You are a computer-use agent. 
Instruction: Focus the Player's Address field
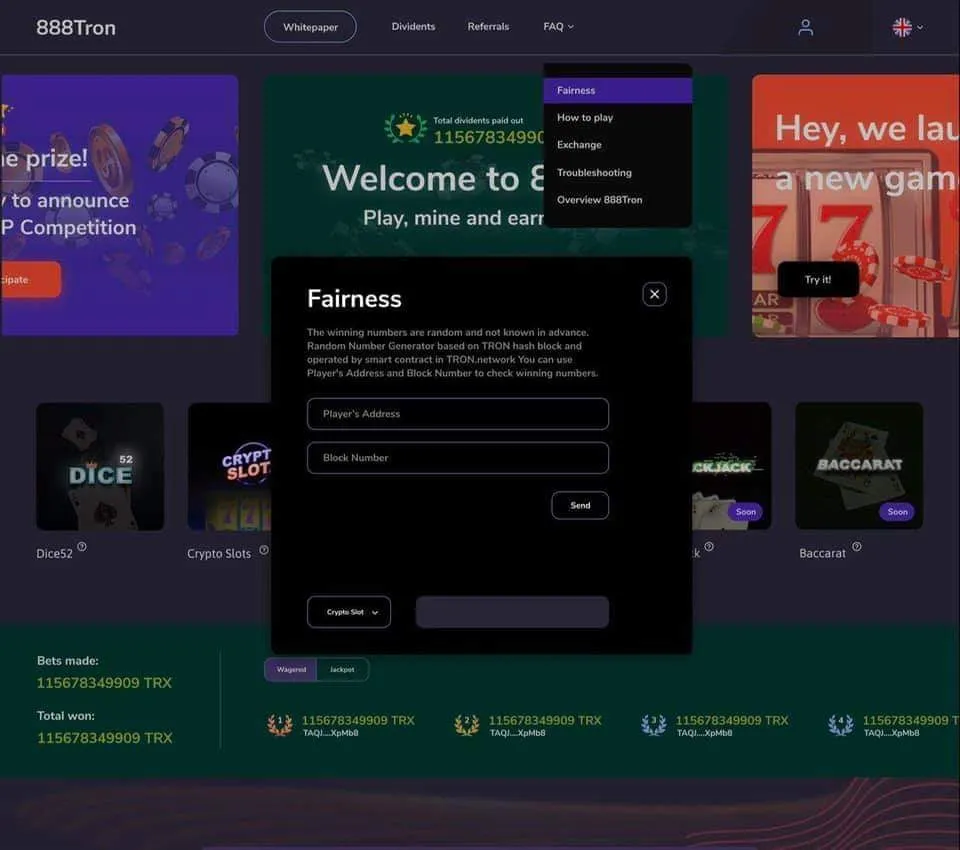pos(458,413)
